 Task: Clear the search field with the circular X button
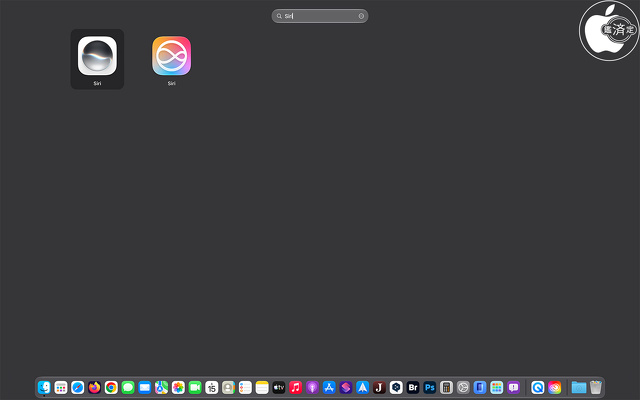pos(361,16)
